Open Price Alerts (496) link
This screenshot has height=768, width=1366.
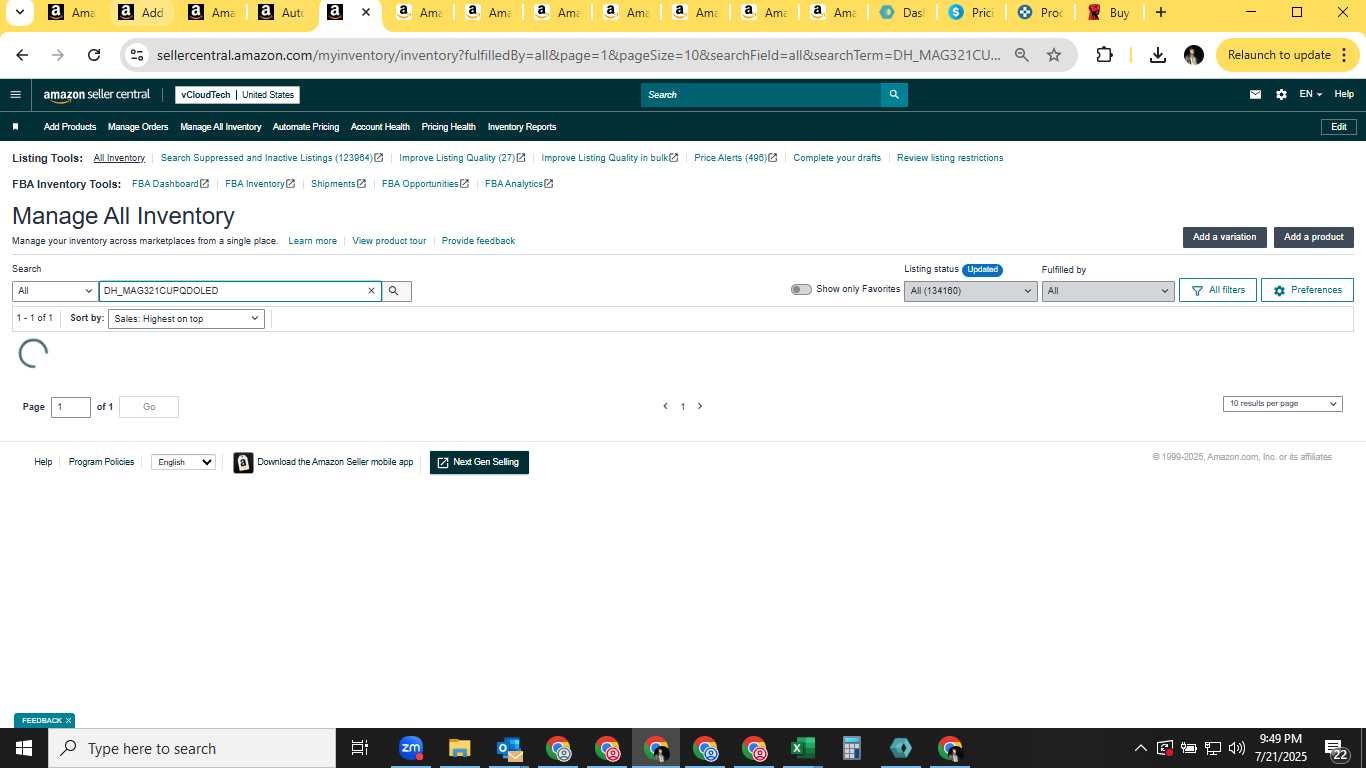tap(735, 158)
